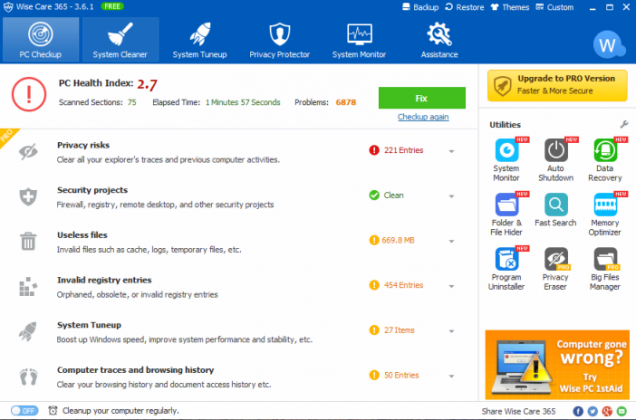Click the 27 Items status text

coord(399,330)
